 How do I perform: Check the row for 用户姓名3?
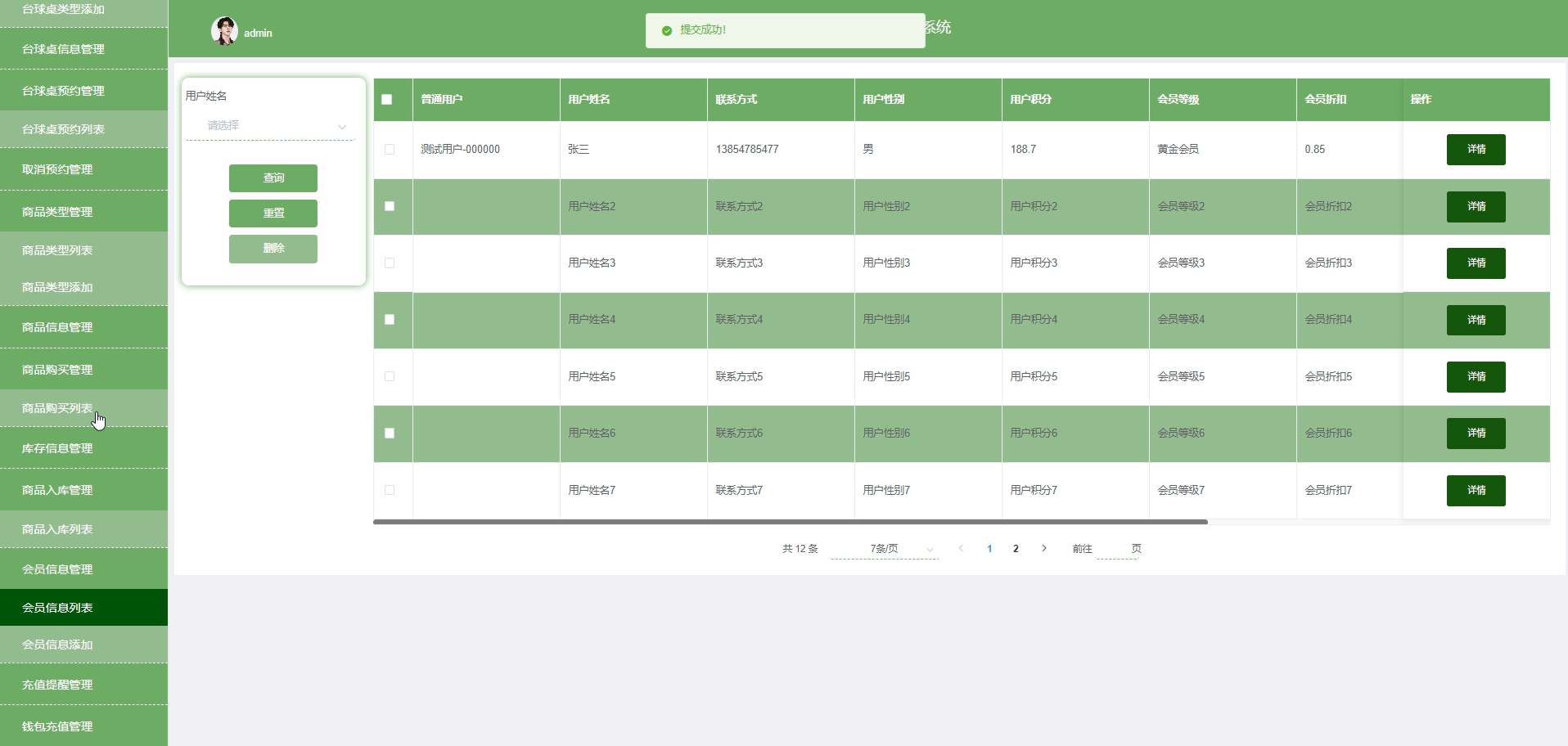[390, 263]
